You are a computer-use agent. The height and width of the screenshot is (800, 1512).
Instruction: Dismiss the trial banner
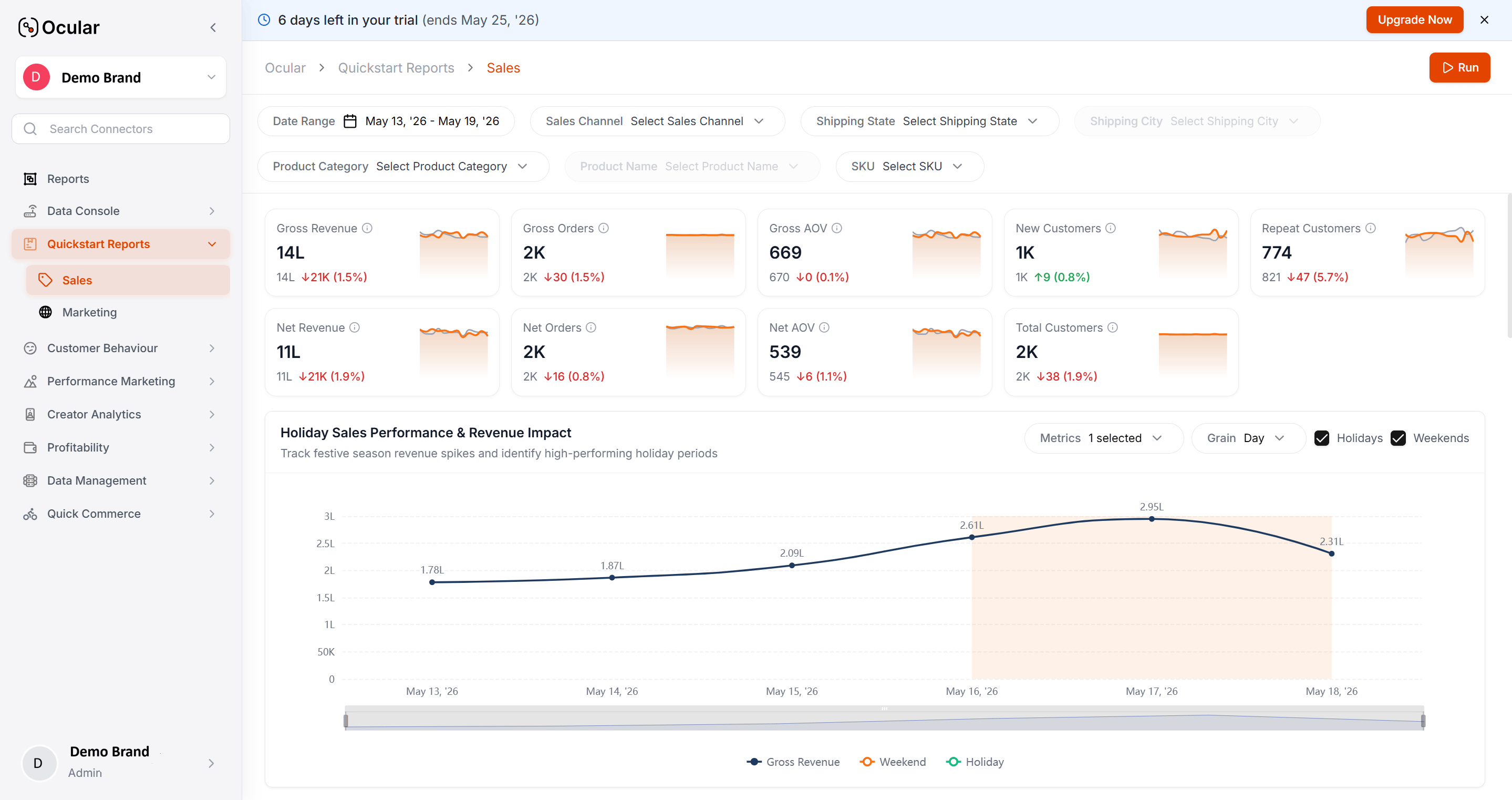[1484, 19]
